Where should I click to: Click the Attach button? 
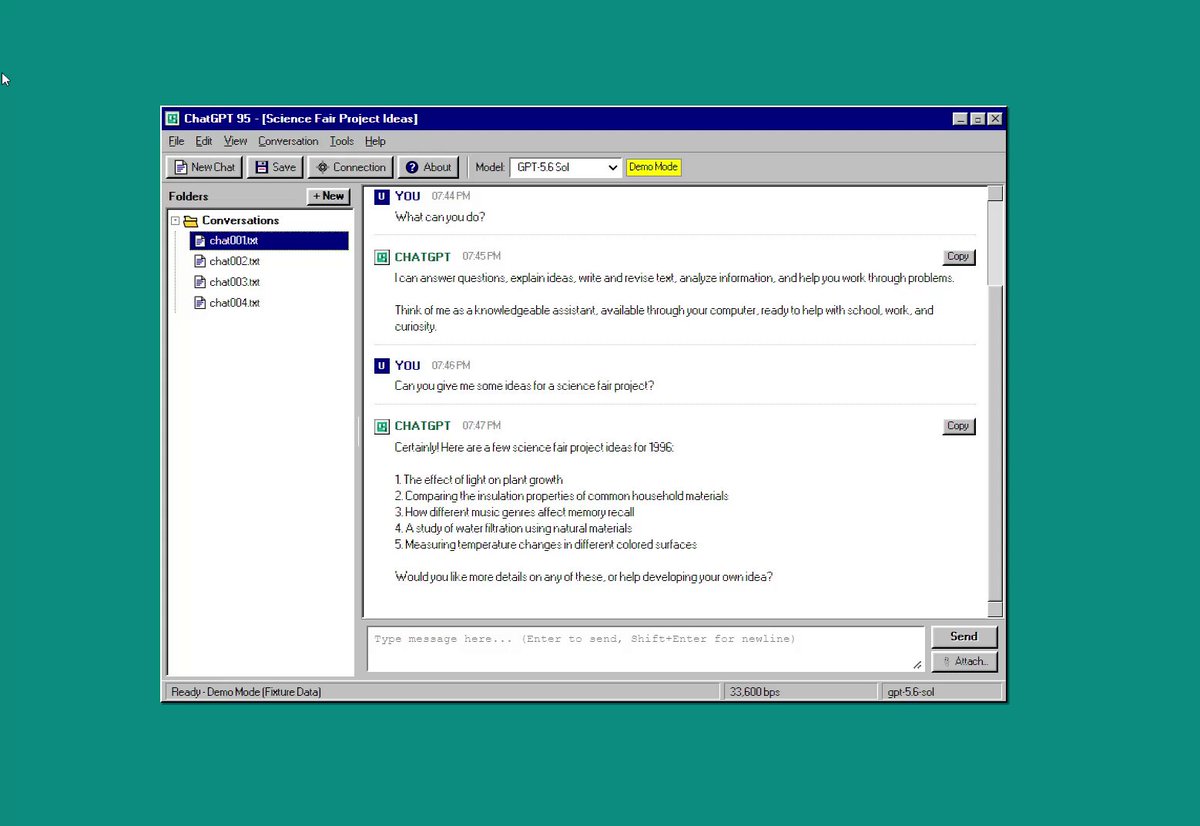964,661
